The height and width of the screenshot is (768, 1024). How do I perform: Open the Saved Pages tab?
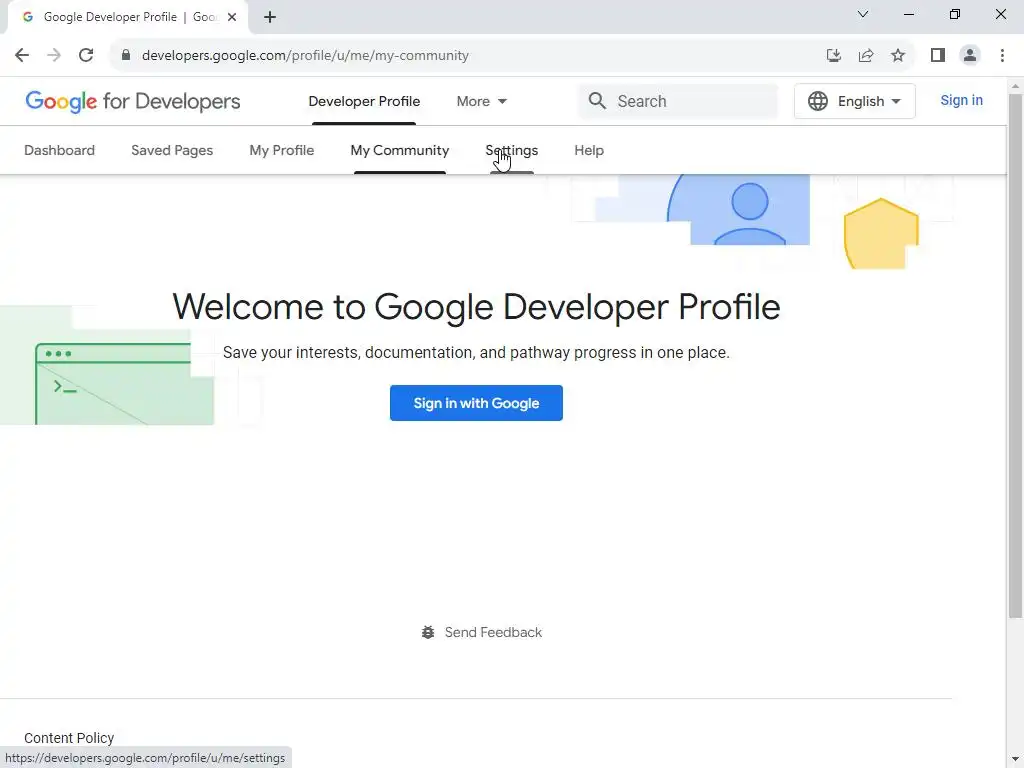[172, 150]
